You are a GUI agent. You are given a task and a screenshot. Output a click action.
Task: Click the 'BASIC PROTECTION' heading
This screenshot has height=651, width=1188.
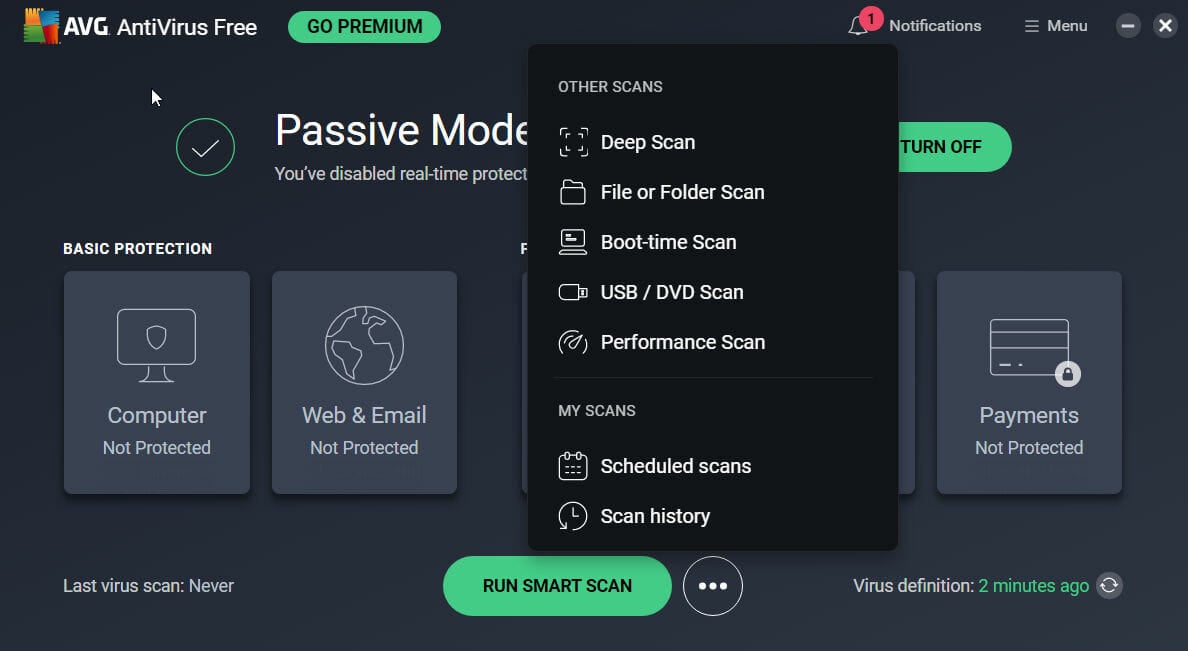138,249
